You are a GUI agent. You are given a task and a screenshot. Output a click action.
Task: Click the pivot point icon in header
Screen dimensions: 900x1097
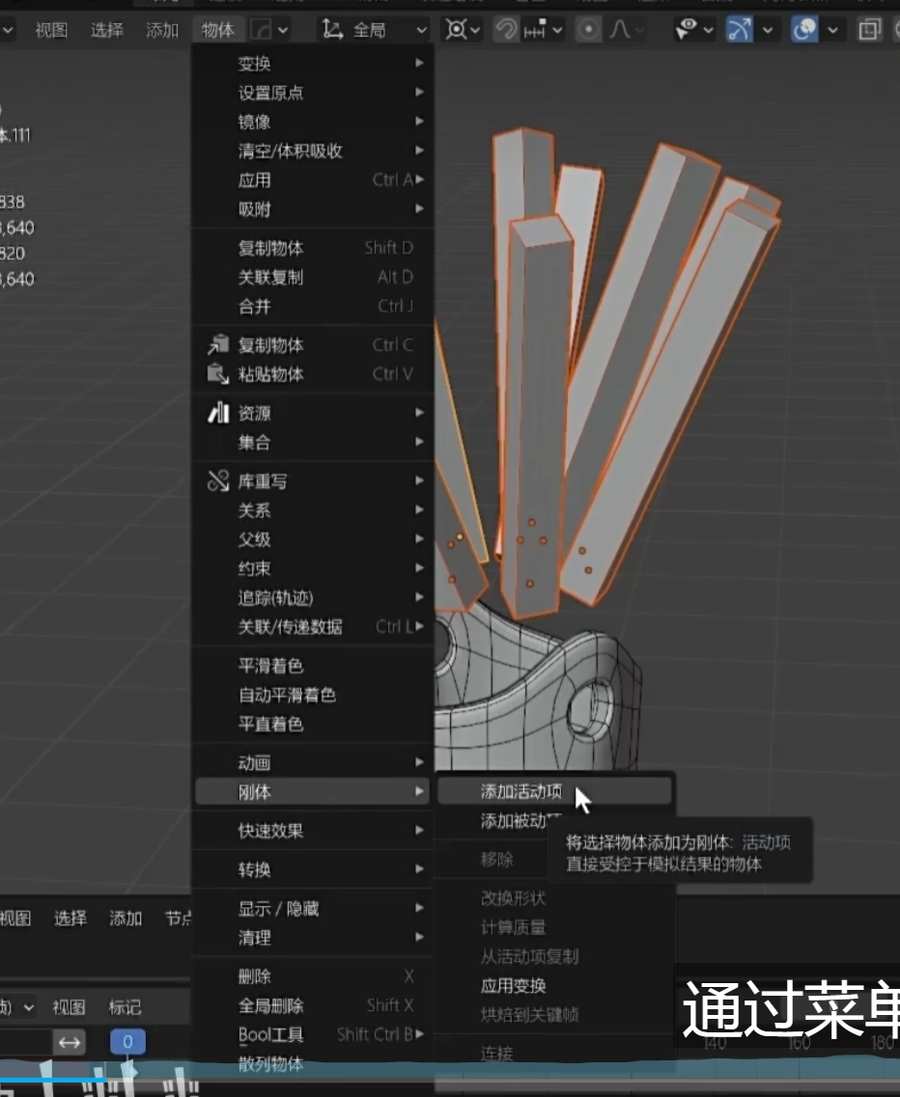click(456, 30)
